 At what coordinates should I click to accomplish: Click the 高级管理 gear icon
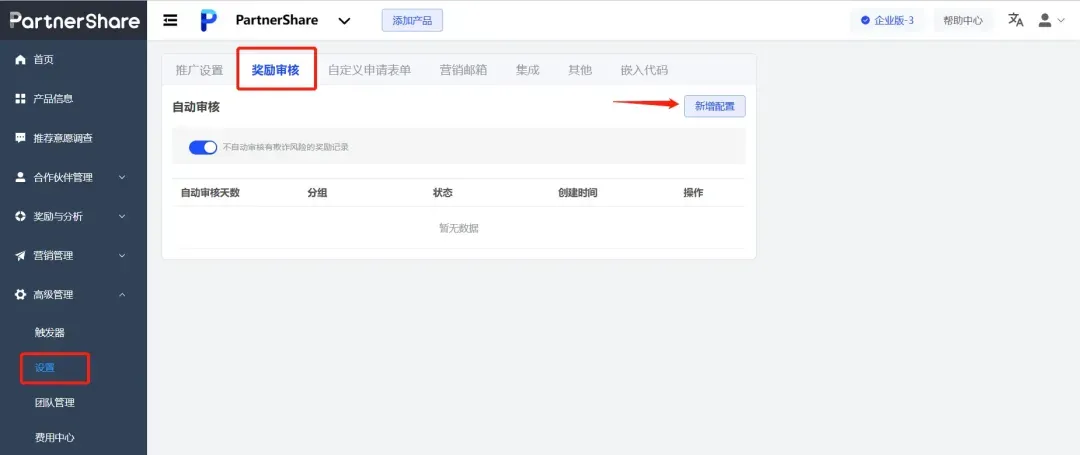[21, 295]
